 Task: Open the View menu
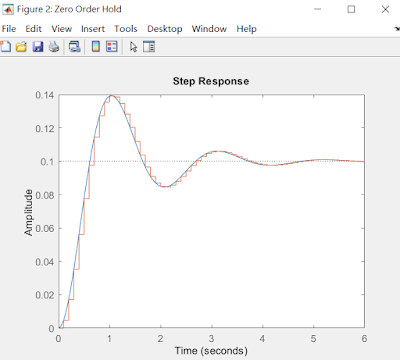[x=62, y=29]
